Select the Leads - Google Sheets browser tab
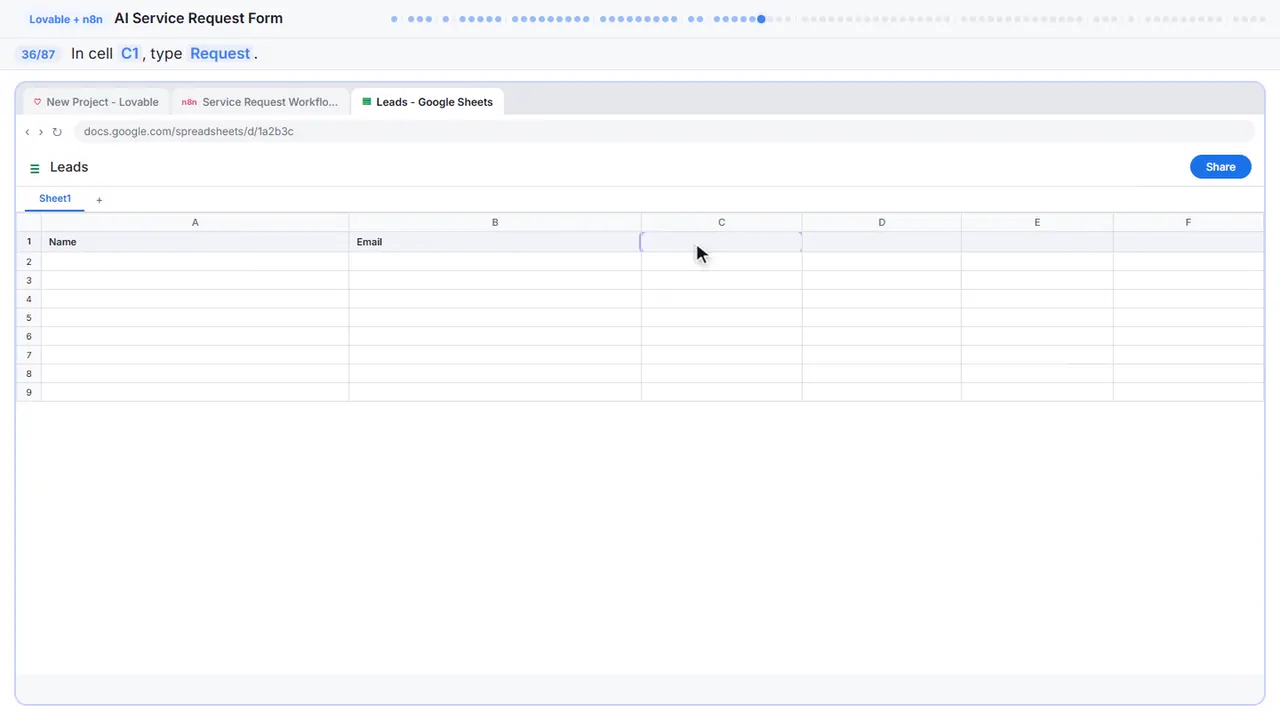 pyautogui.click(x=427, y=102)
